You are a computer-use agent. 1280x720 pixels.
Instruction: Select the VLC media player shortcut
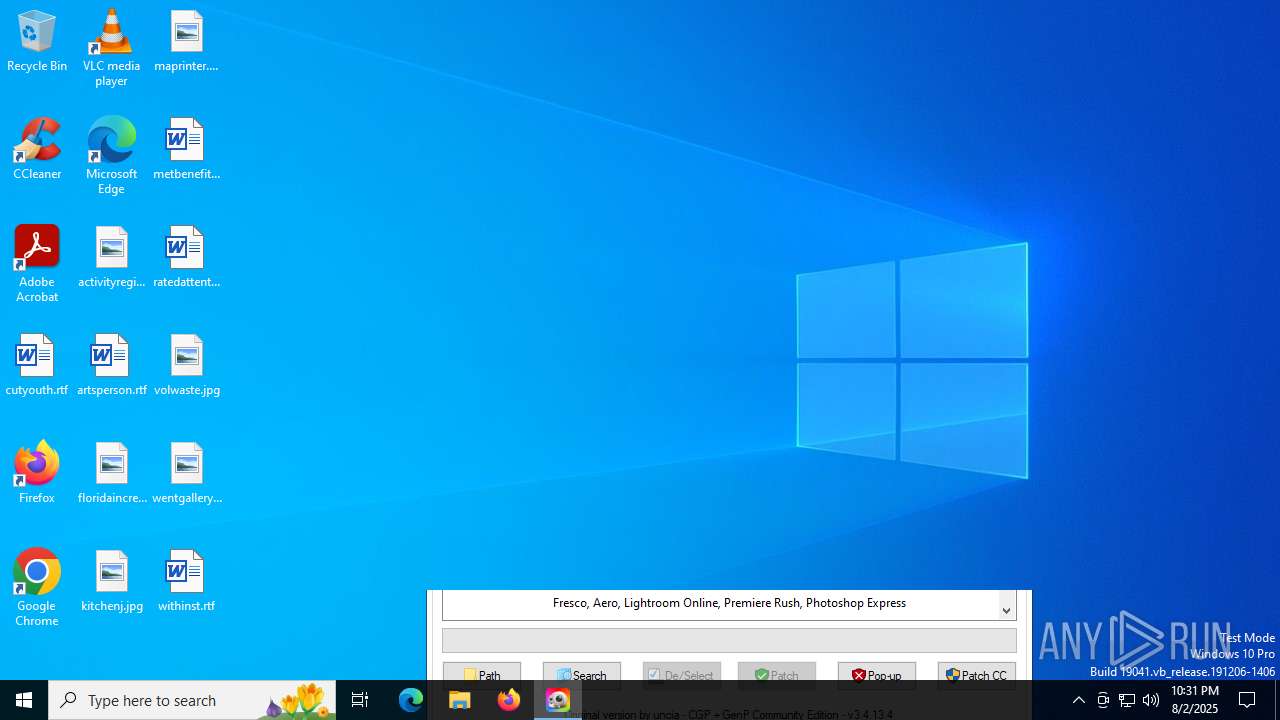point(111,48)
